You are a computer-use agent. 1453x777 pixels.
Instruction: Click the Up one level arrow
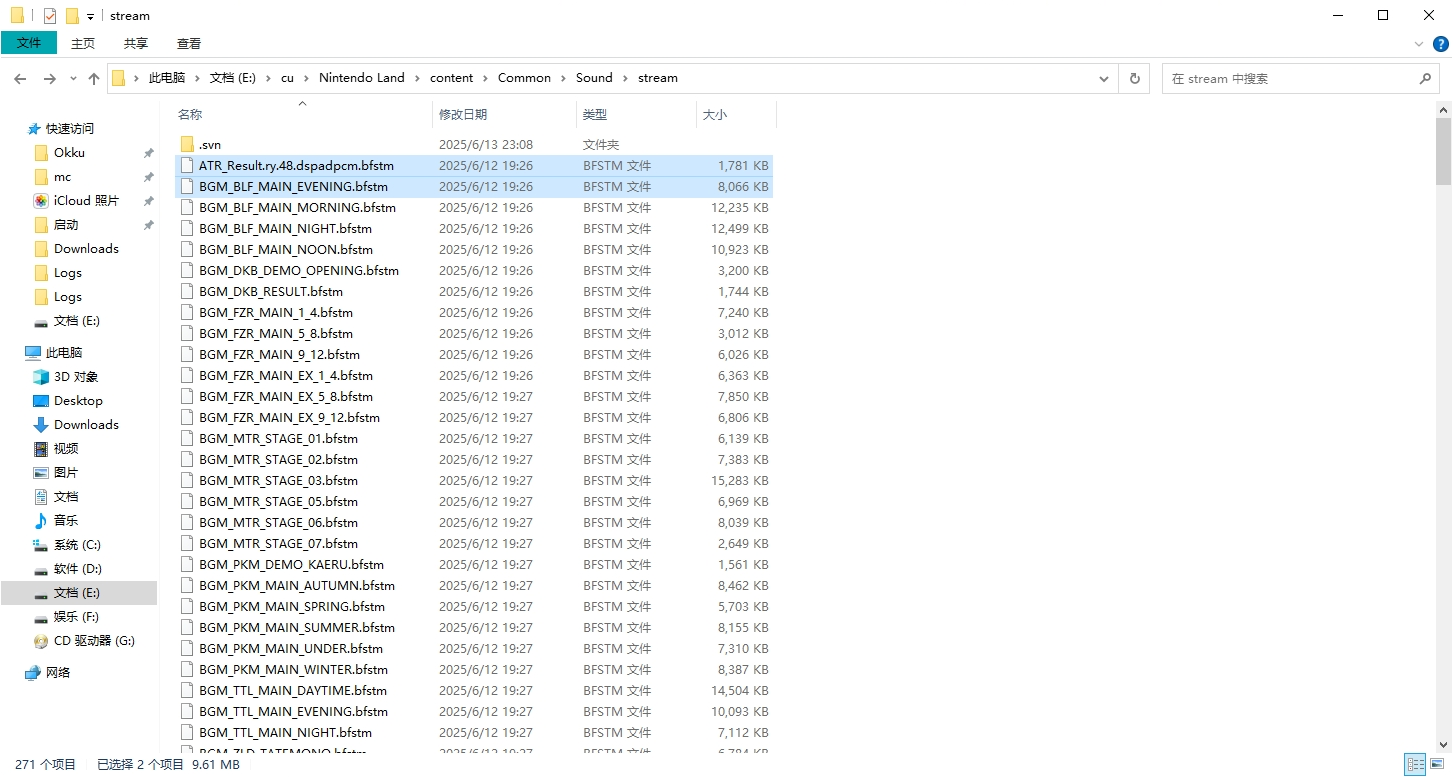click(x=94, y=78)
